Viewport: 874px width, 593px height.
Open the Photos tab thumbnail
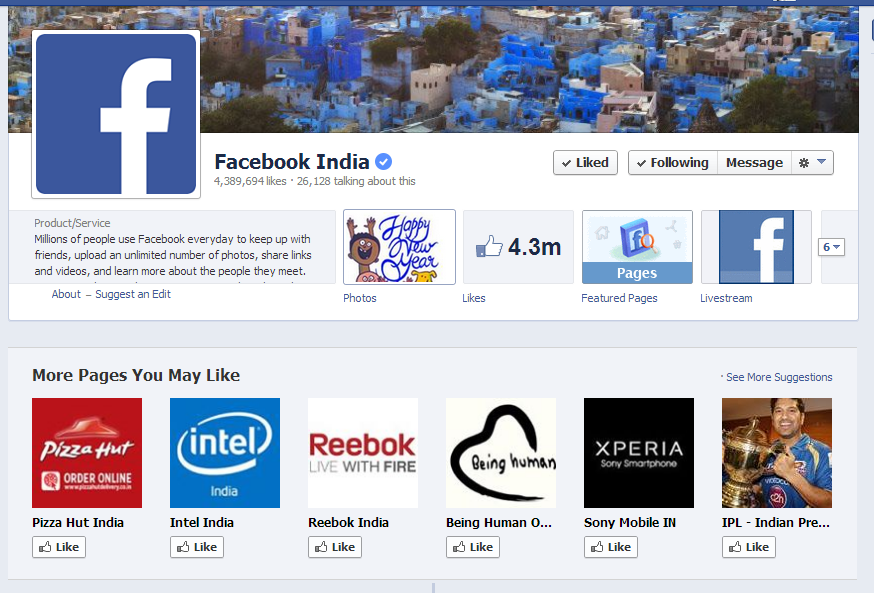pyautogui.click(x=399, y=247)
